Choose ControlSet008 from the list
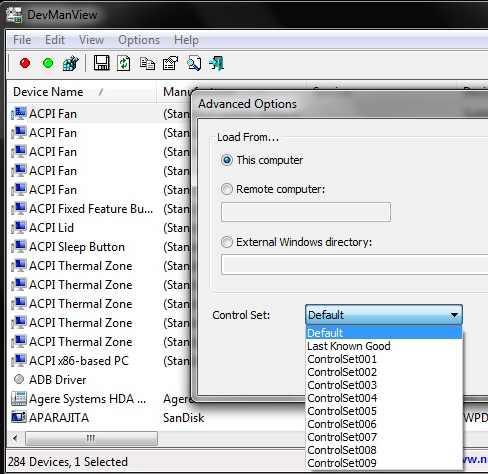Viewport: 488px width, 474px height. pos(384,450)
